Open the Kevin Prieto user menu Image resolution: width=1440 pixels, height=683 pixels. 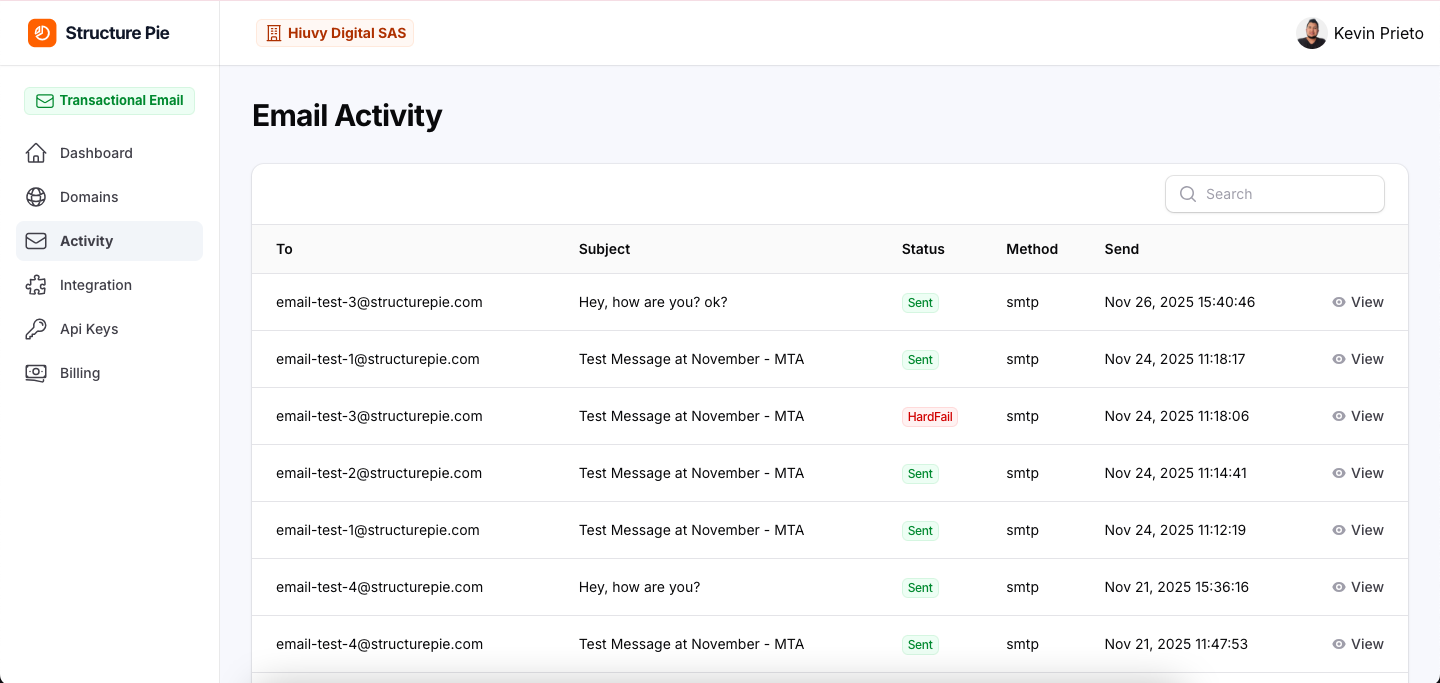[x=1378, y=33]
